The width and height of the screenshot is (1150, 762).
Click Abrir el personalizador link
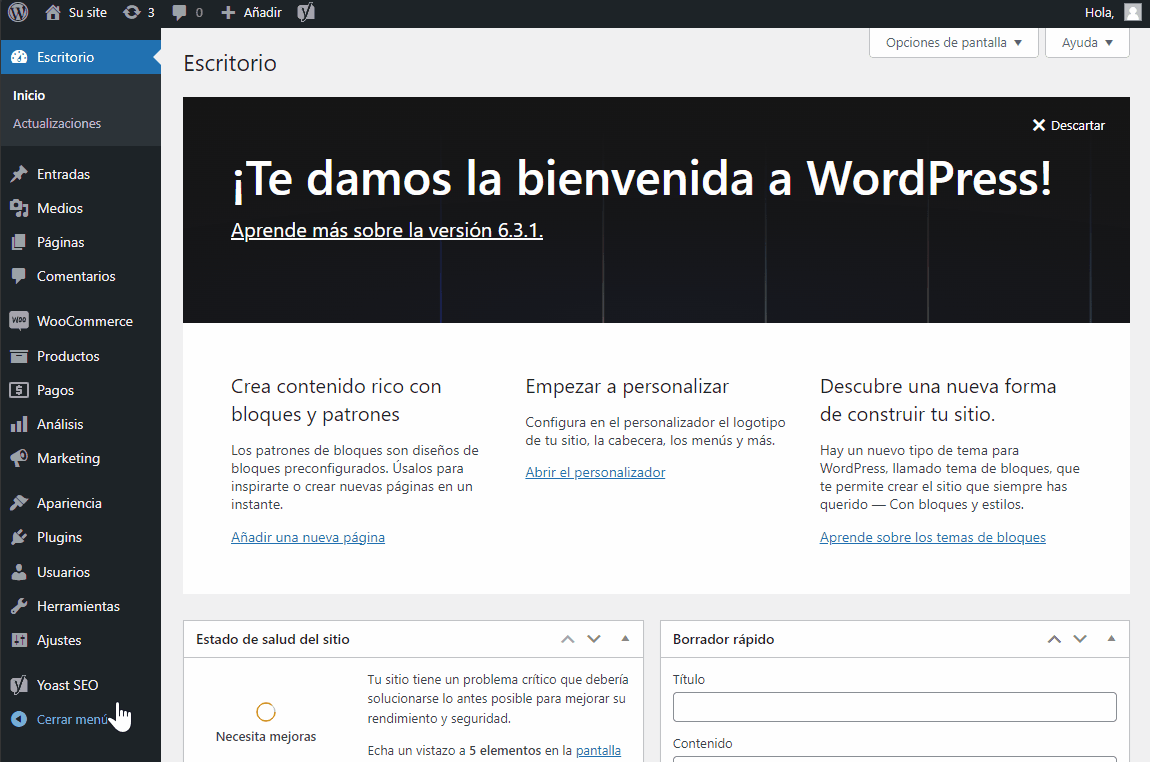[x=596, y=472]
